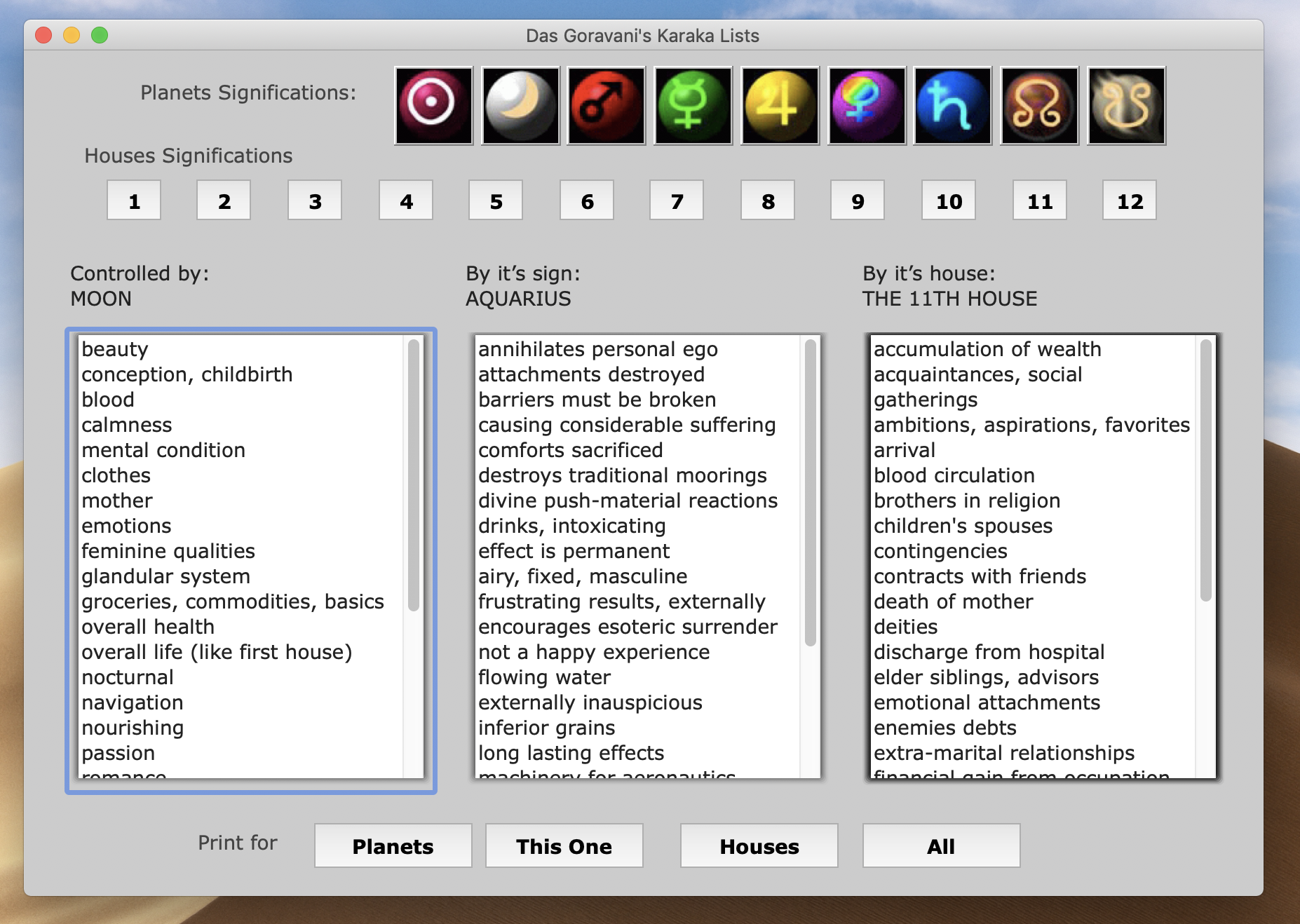Click the Rahu node icon
The width and height of the screenshot is (1300, 924).
coord(1039,106)
